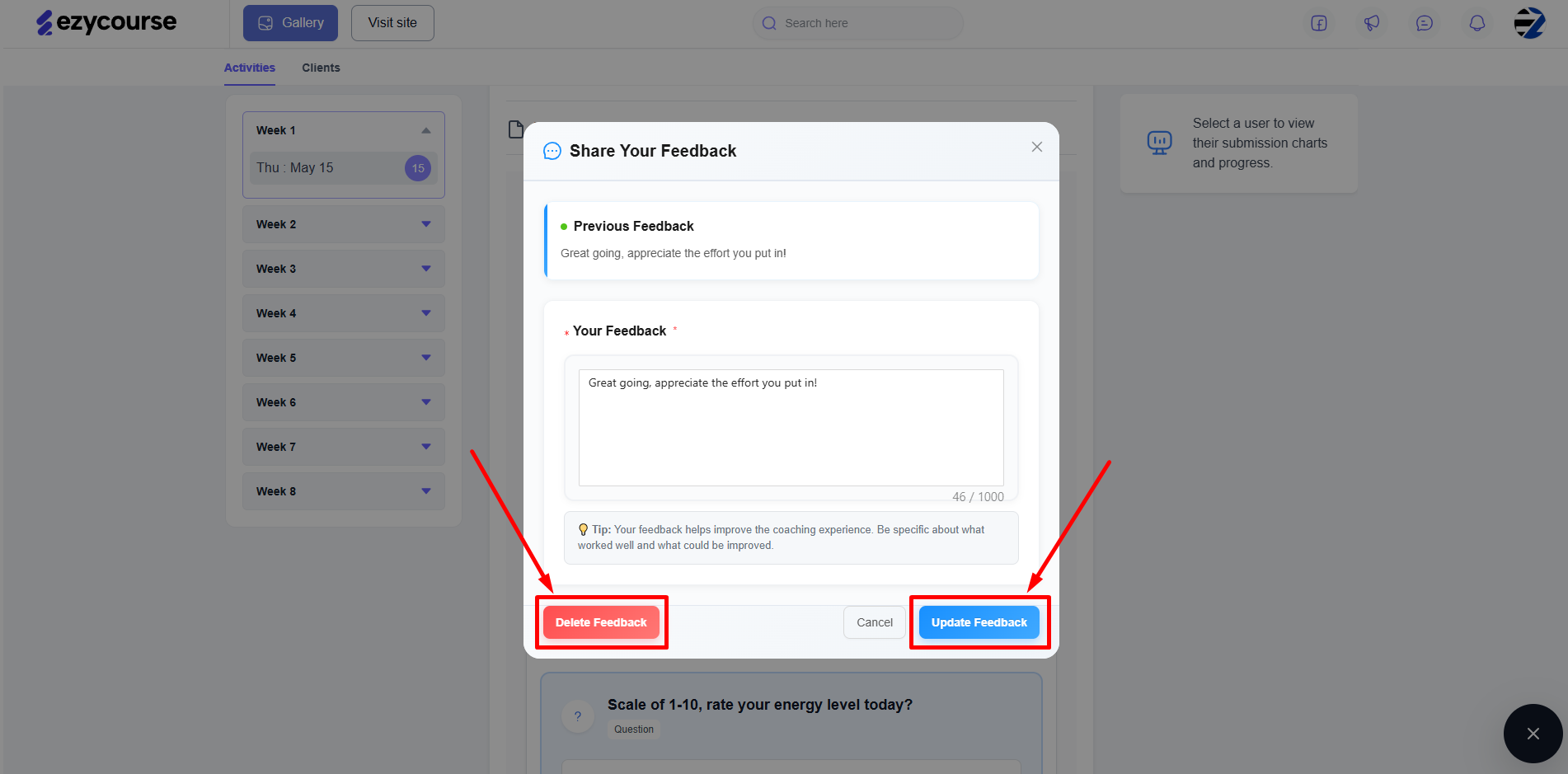
Task: Switch to the Clients tab
Action: [321, 68]
